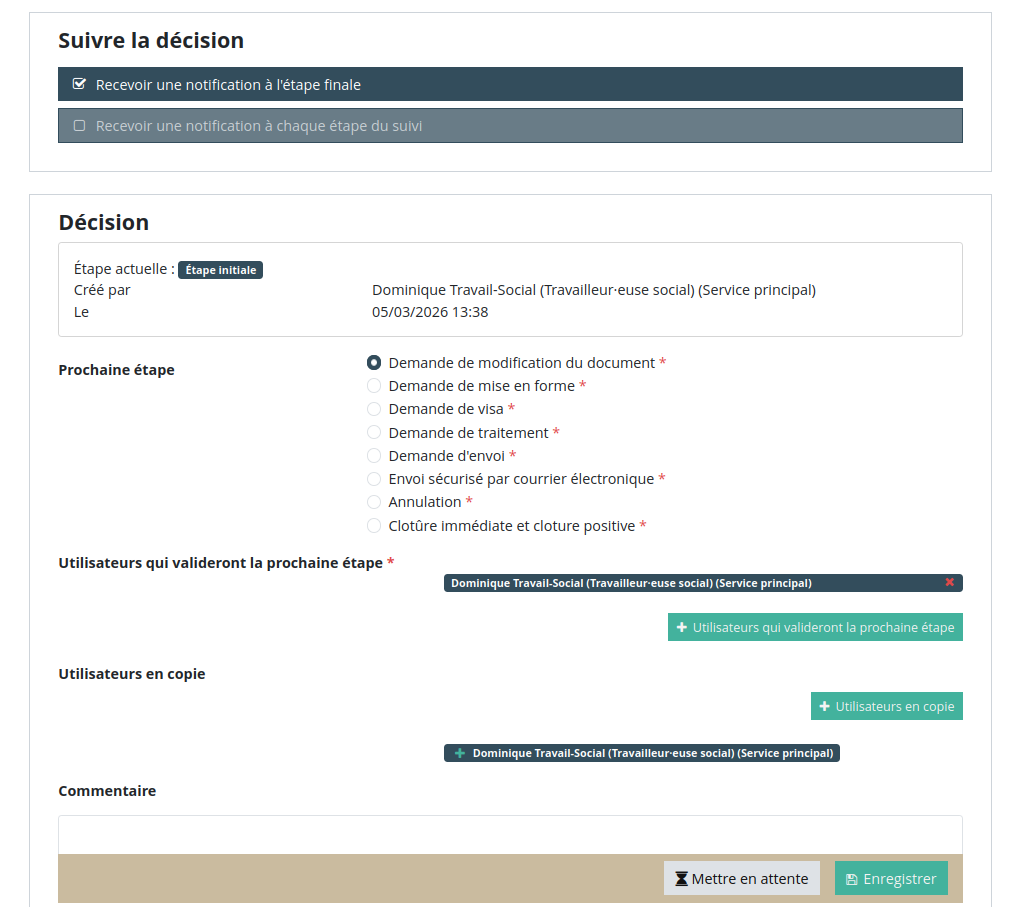
Task: Choose Clotûre immédiate et cloture positive
Action: (374, 526)
